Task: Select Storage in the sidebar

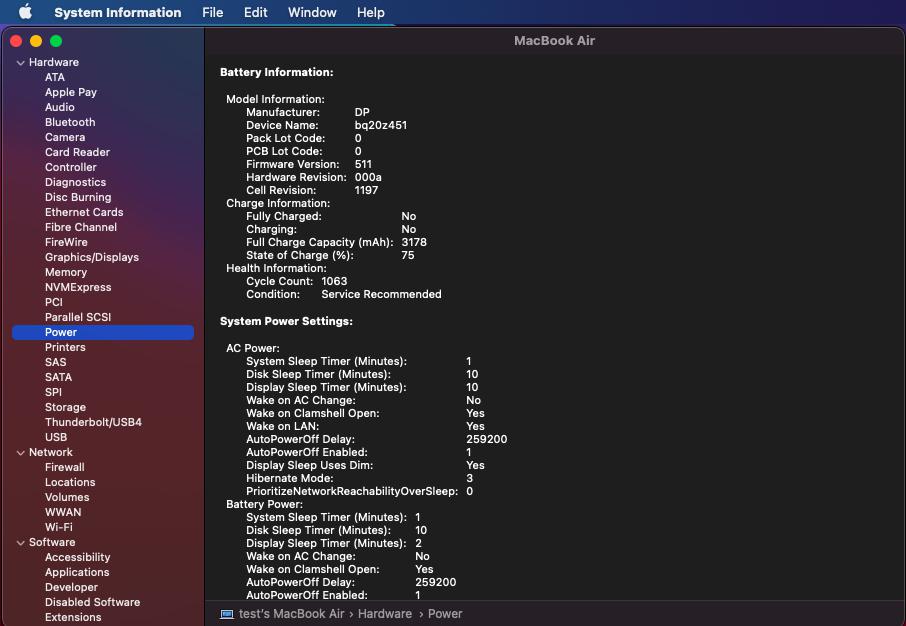Action: [x=65, y=408]
